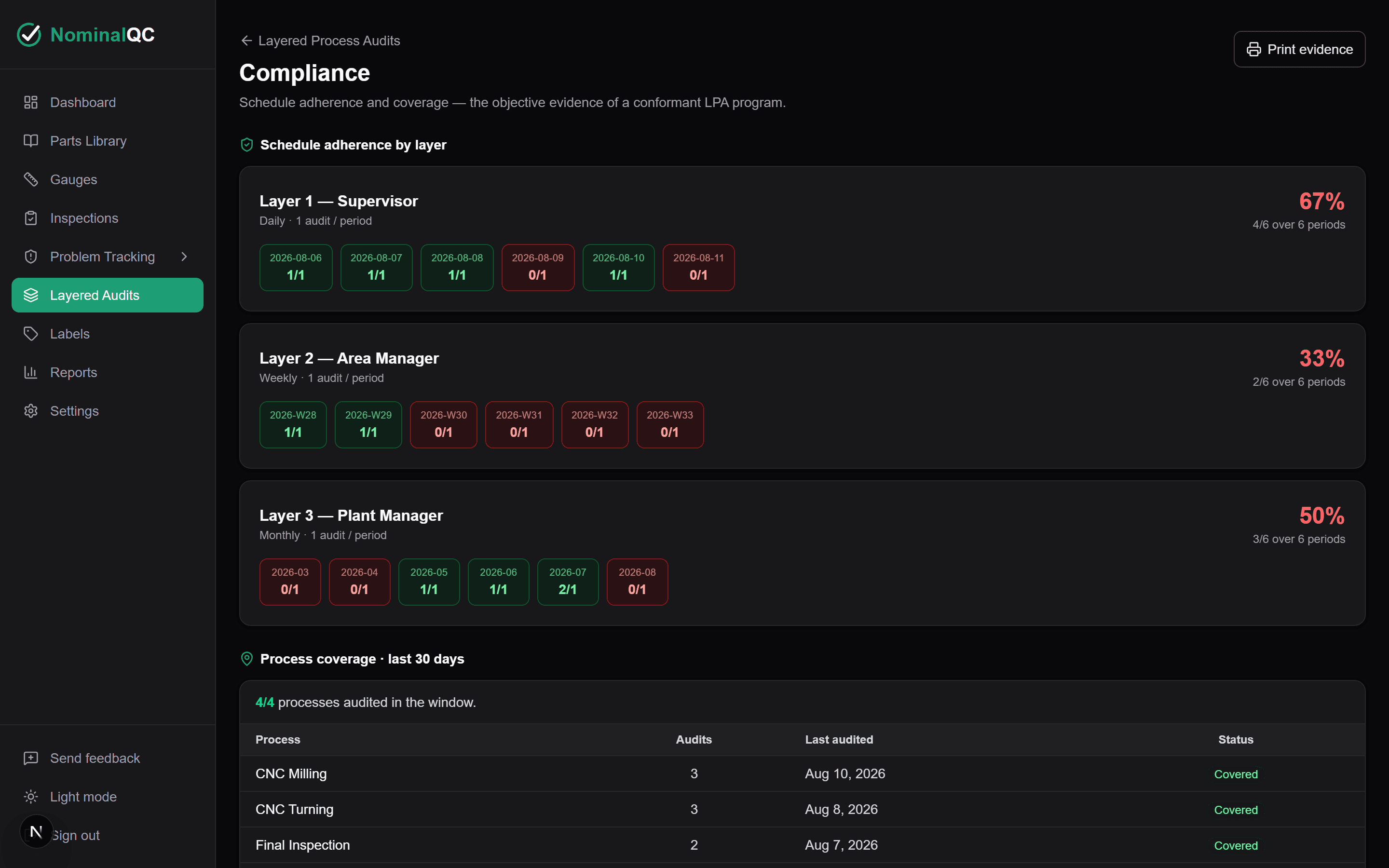The height and width of the screenshot is (868, 1389).
Task: Click the Last audited column header
Action: coord(839,739)
